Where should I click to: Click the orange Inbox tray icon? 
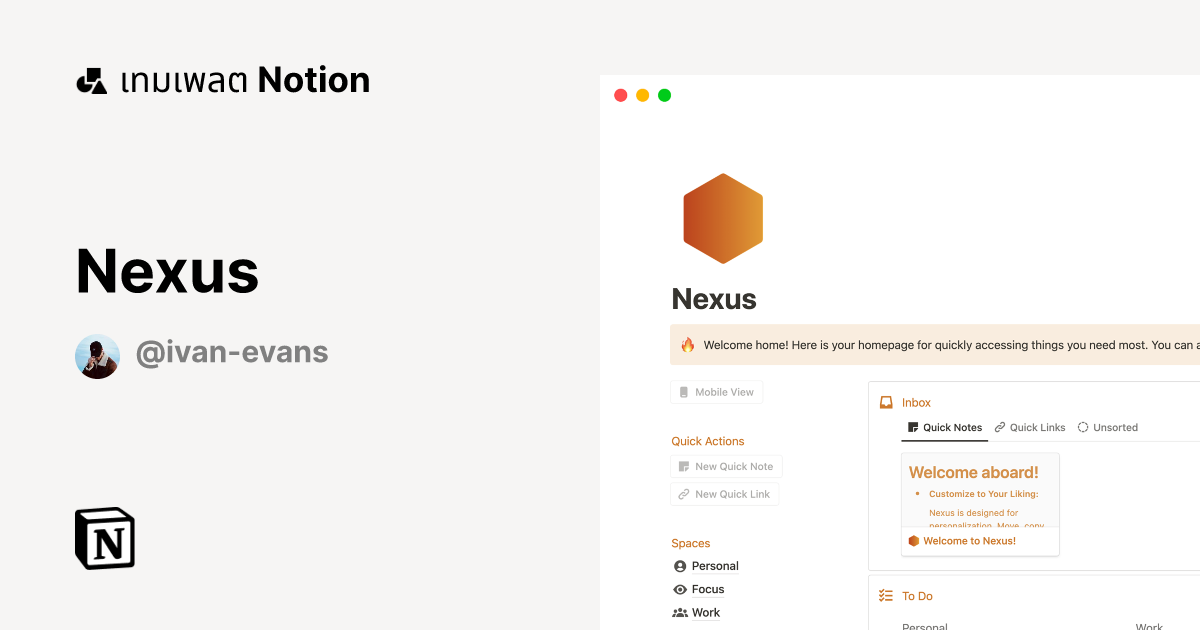point(886,402)
